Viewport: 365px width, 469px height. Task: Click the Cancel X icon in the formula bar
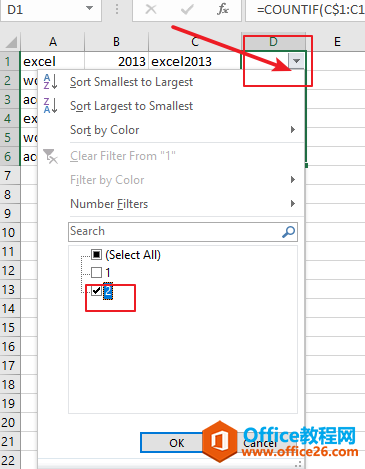(151, 9)
